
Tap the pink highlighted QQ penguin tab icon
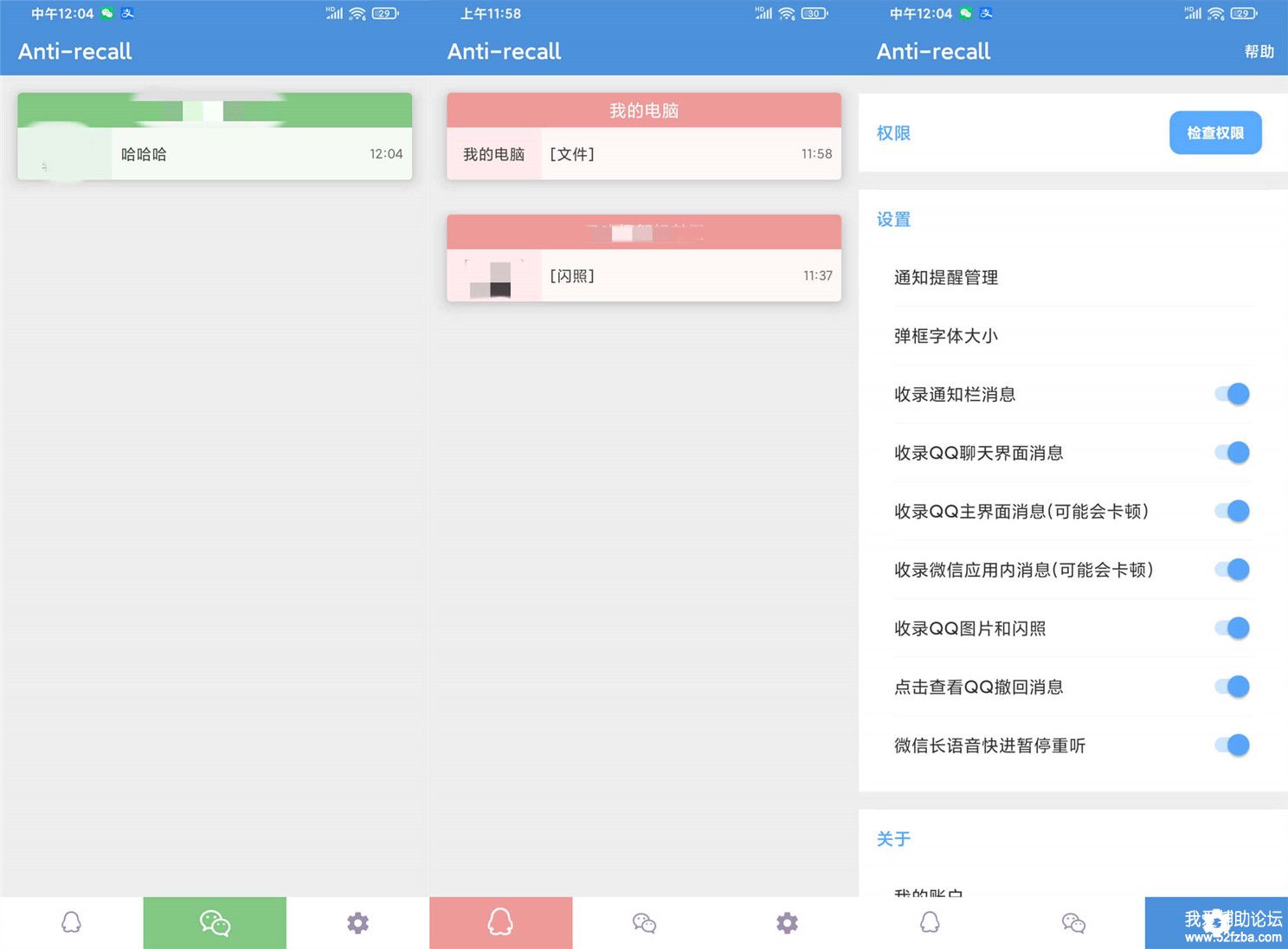click(x=500, y=922)
